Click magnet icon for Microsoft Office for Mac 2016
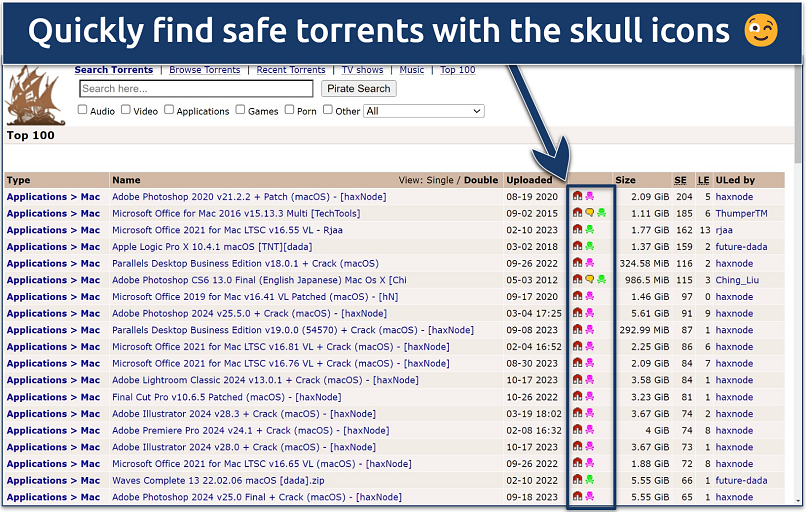 pos(577,213)
